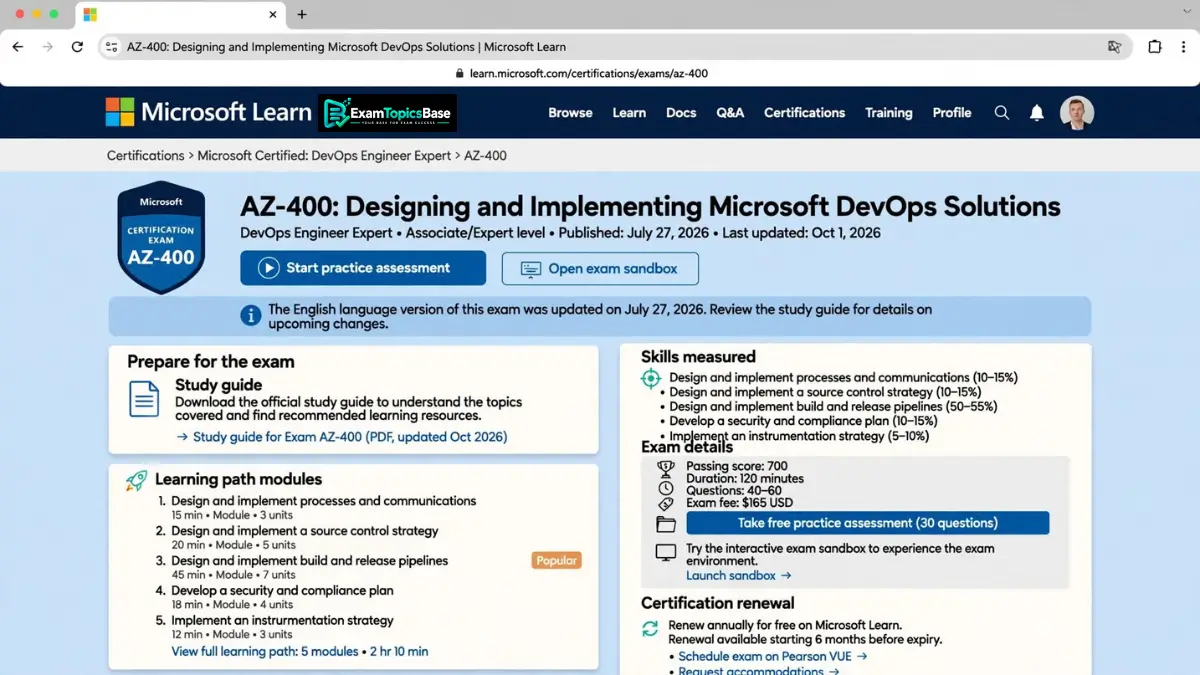Click the AZ-400 certification exam badge
The width and height of the screenshot is (1200, 675).
click(x=161, y=237)
